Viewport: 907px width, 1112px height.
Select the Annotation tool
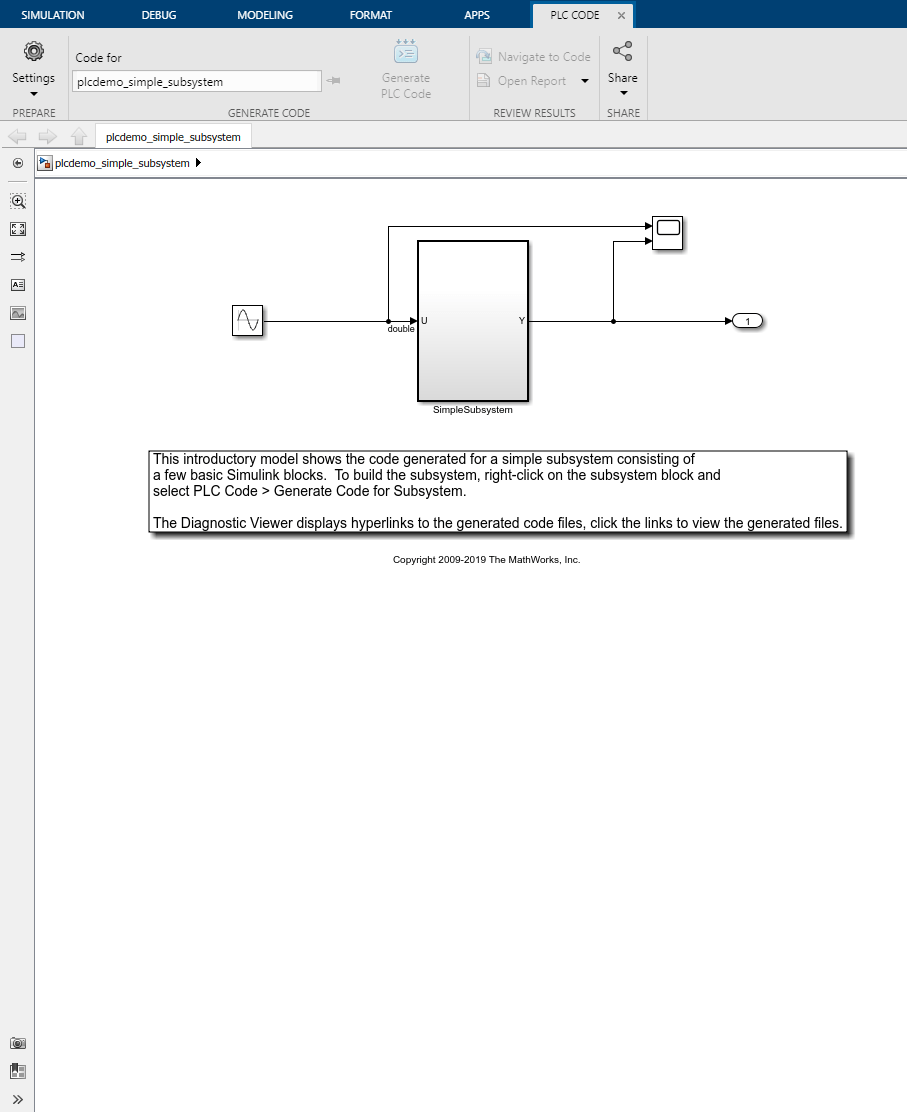(x=17, y=285)
